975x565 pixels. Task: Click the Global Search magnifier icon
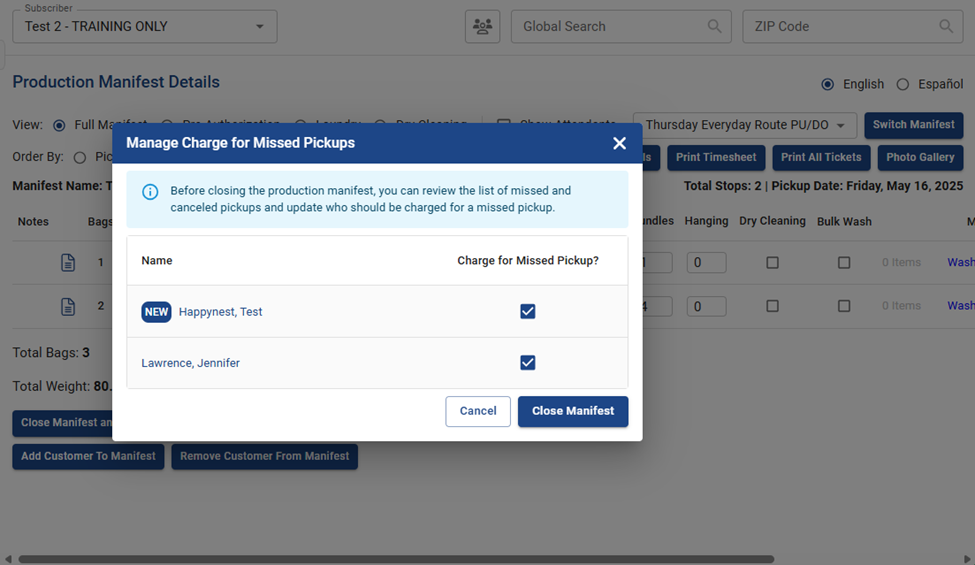[x=714, y=27]
